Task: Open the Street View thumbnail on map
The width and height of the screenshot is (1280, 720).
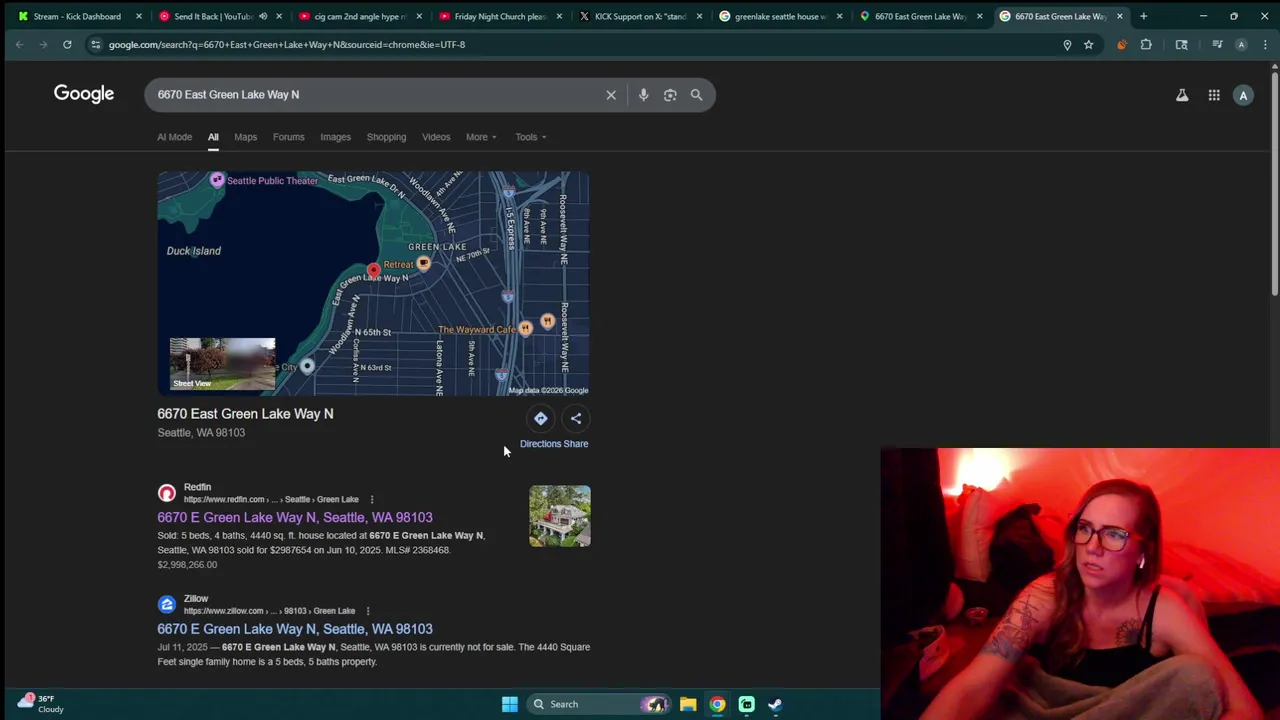Action: click(x=222, y=364)
